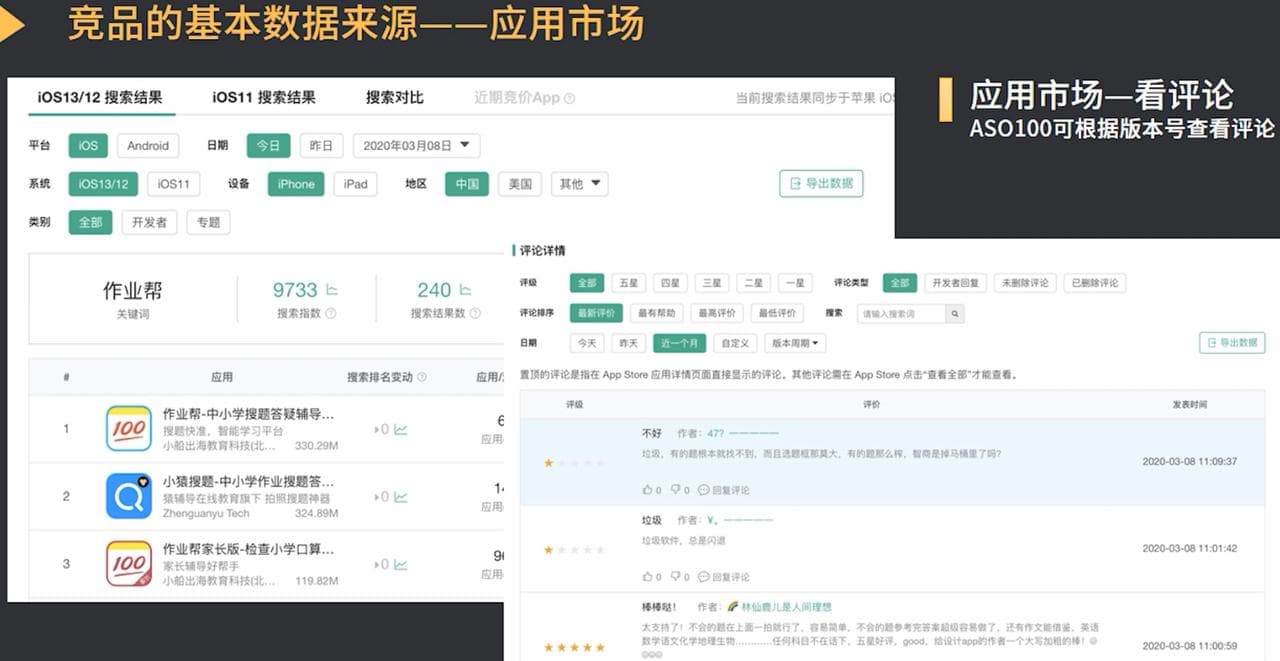Click the help icon next to 近期竞价App
The height and width of the screenshot is (661, 1280).
(x=569, y=98)
